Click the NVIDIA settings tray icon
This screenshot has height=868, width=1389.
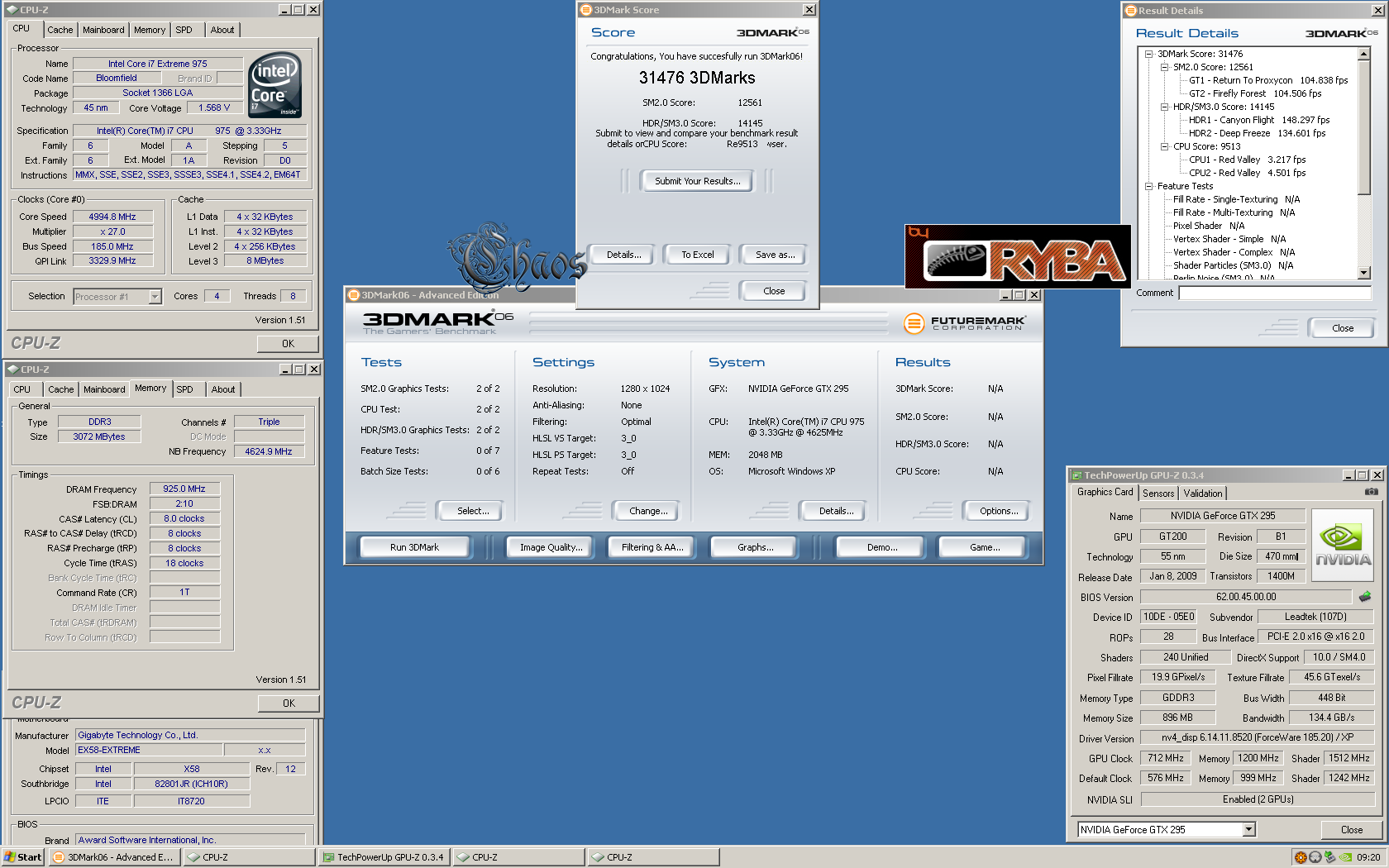1346,857
